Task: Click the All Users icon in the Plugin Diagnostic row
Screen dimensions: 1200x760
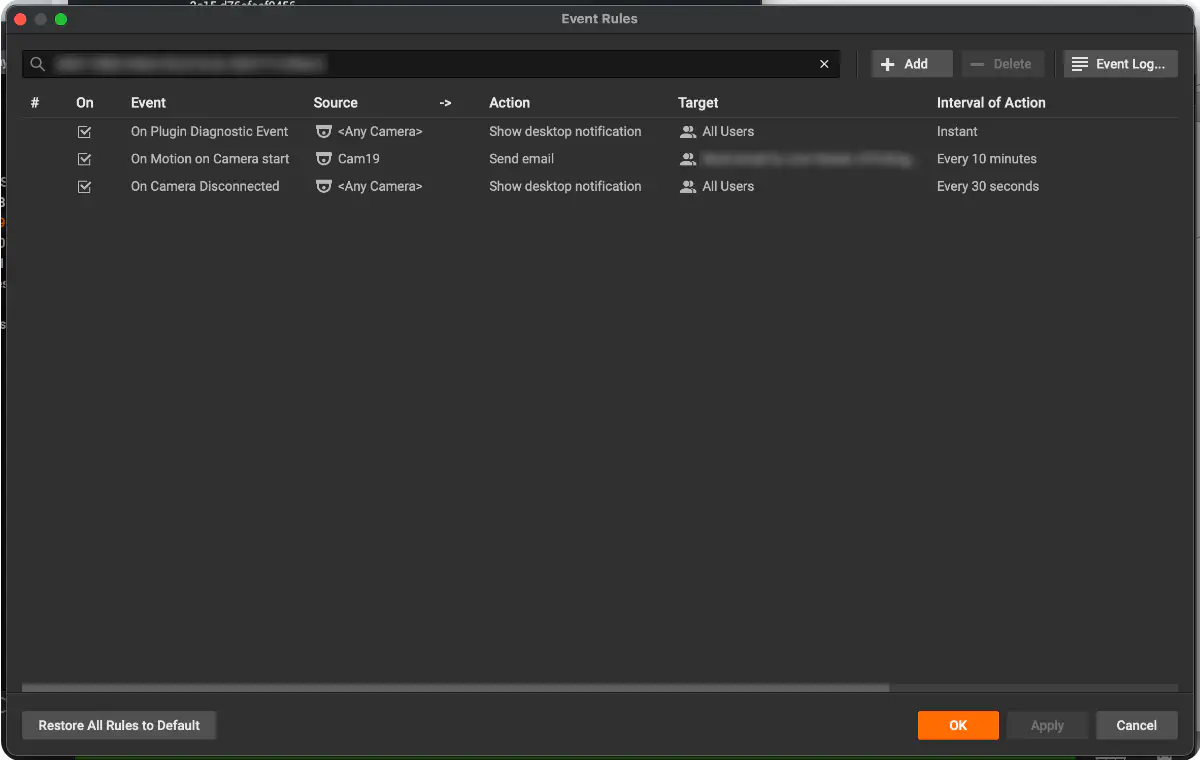Action: coord(688,131)
